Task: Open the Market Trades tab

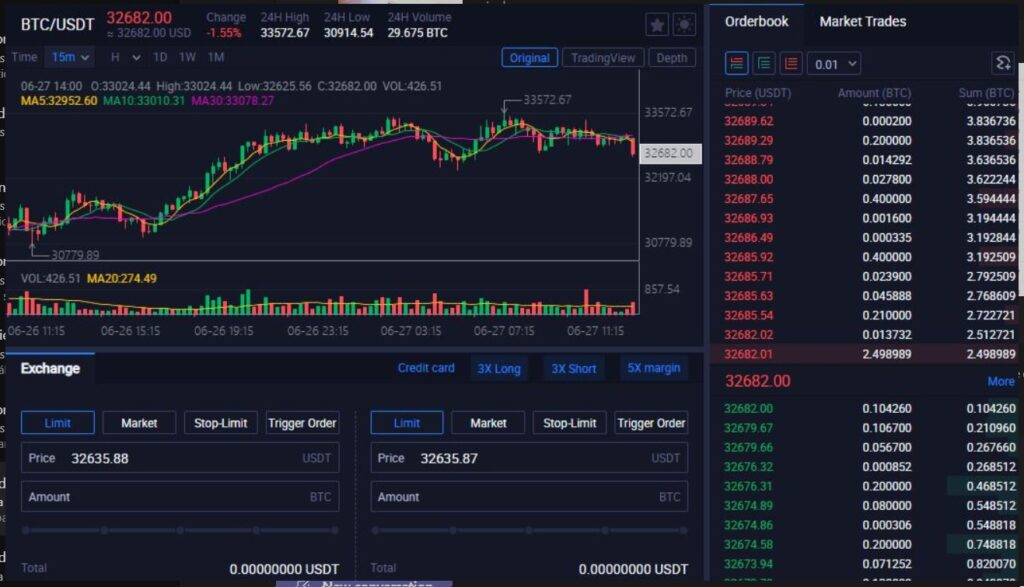Action: point(862,22)
